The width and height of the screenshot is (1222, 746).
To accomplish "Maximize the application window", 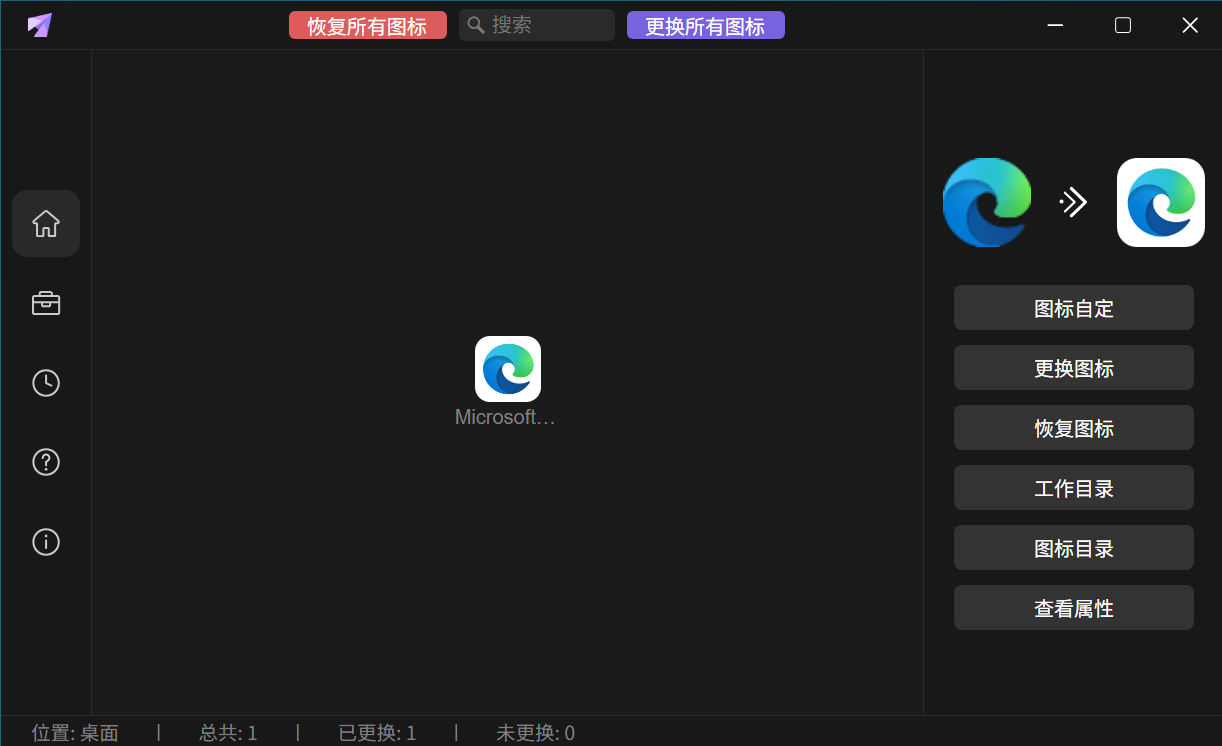I will [x=1123, y=25].
